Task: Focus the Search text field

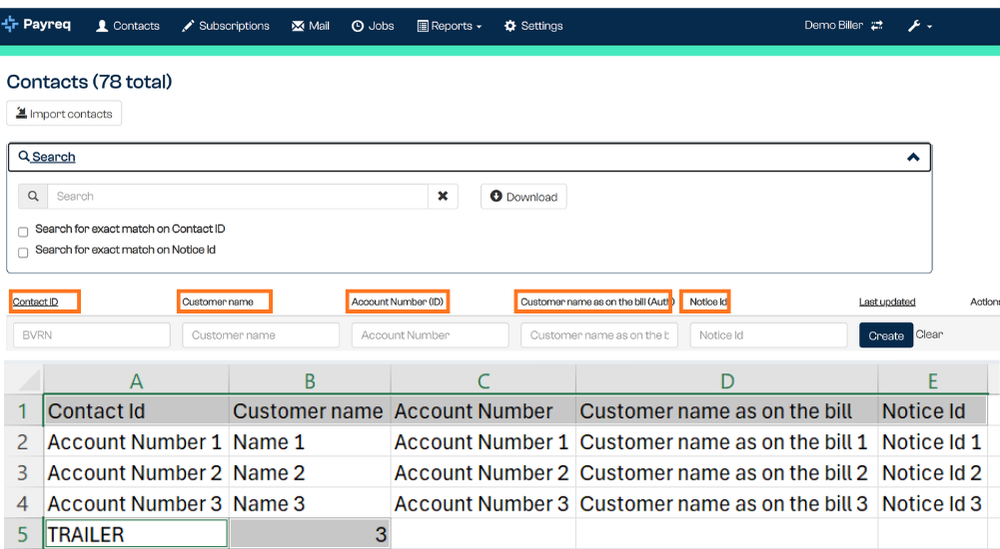Action: pyautogui.click(x=238, y=196)
